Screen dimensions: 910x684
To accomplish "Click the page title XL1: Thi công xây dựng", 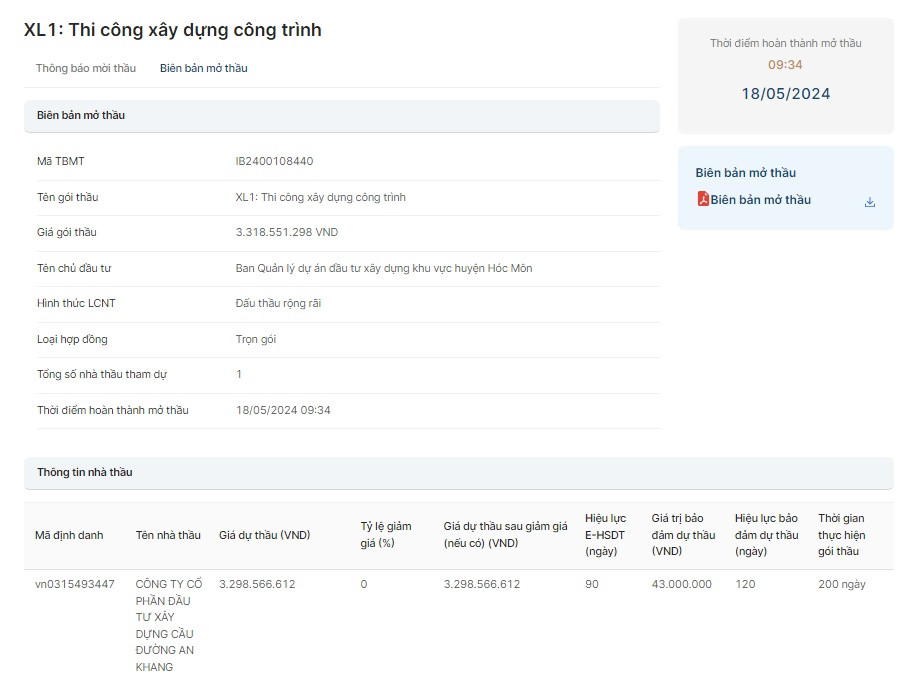I will point(173,30).
